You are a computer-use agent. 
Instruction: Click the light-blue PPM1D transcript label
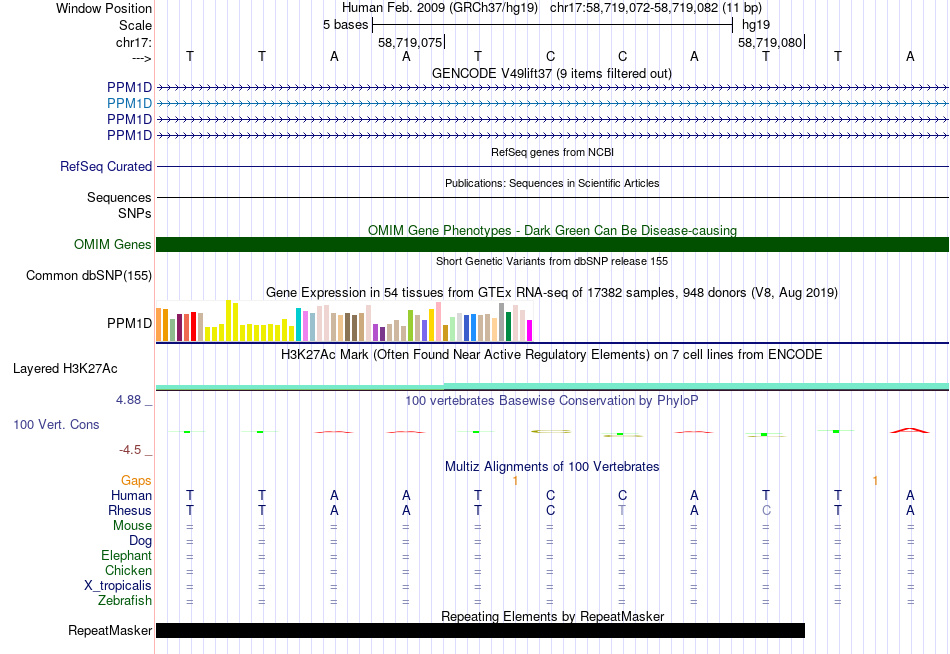tap(129, 103)
